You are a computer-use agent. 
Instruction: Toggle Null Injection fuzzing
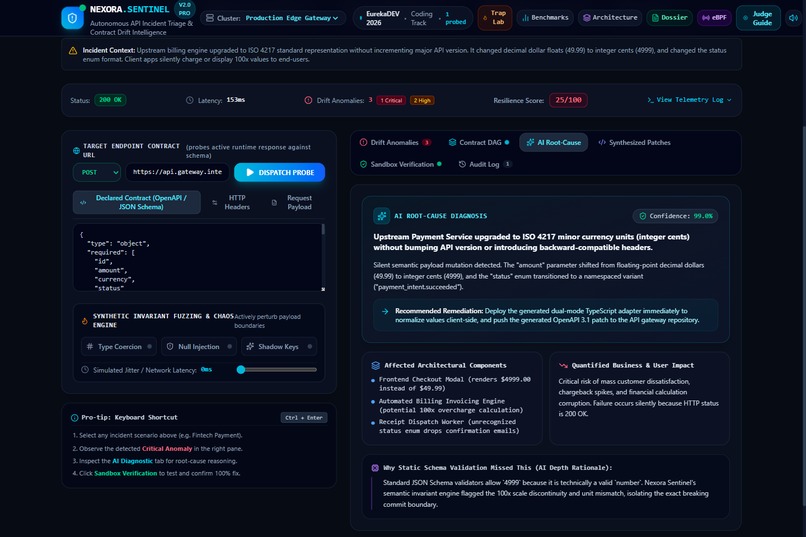[199, 346]
